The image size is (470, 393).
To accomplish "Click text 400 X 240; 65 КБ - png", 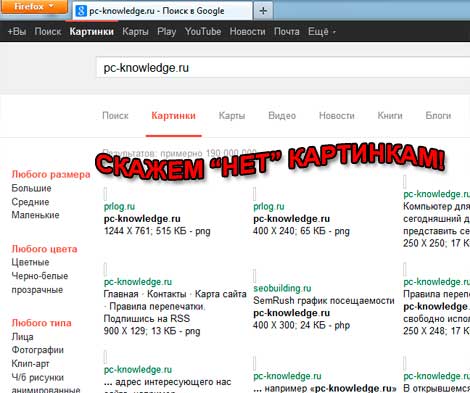I will [x=301, y=231].
